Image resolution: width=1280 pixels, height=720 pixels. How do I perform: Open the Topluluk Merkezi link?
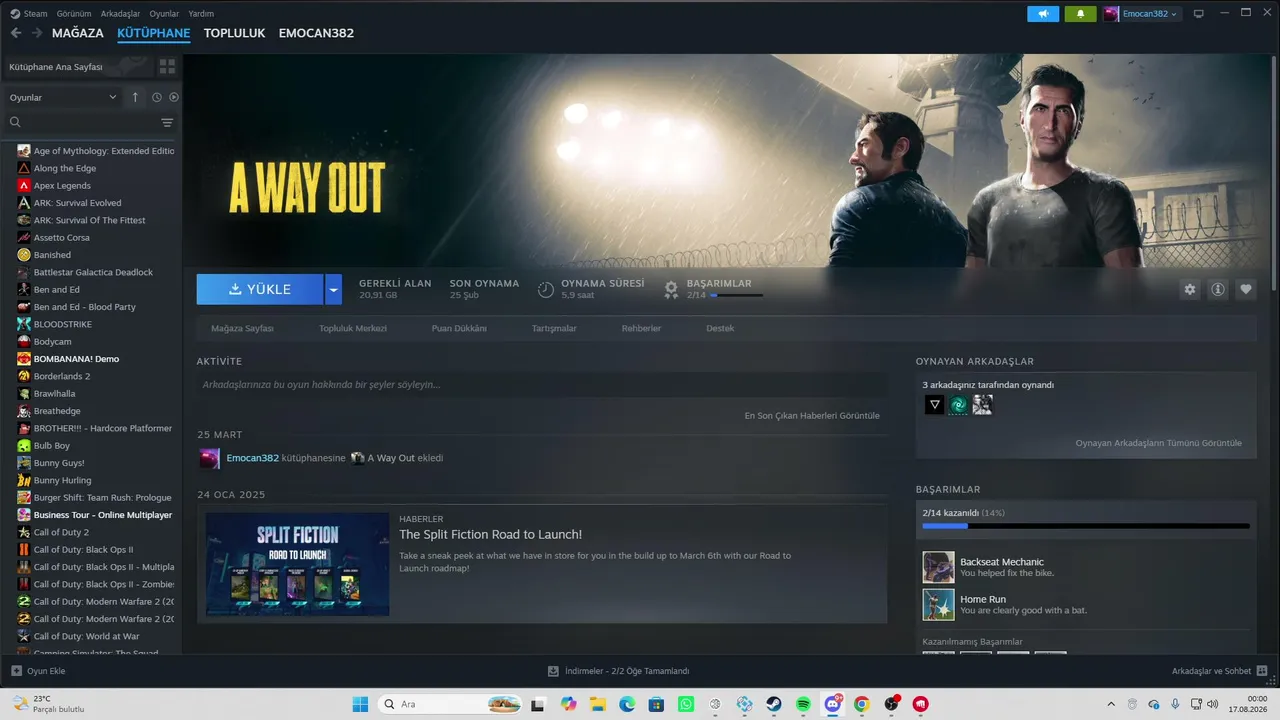point(353,328)
